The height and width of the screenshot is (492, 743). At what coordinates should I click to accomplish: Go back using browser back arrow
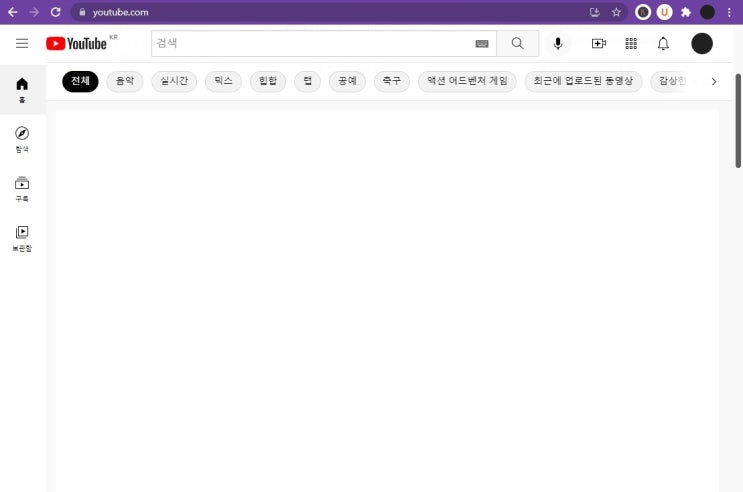[x=13, y=12]
